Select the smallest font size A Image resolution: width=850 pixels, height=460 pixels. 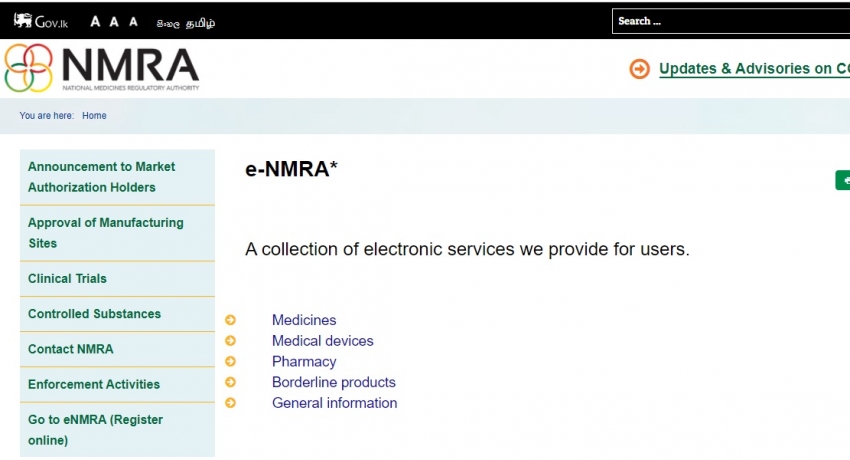coord(133,22)
